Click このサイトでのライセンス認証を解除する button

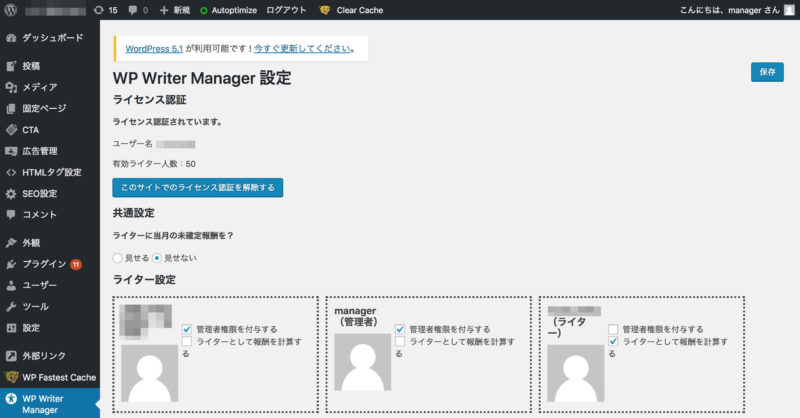(197, 187)
